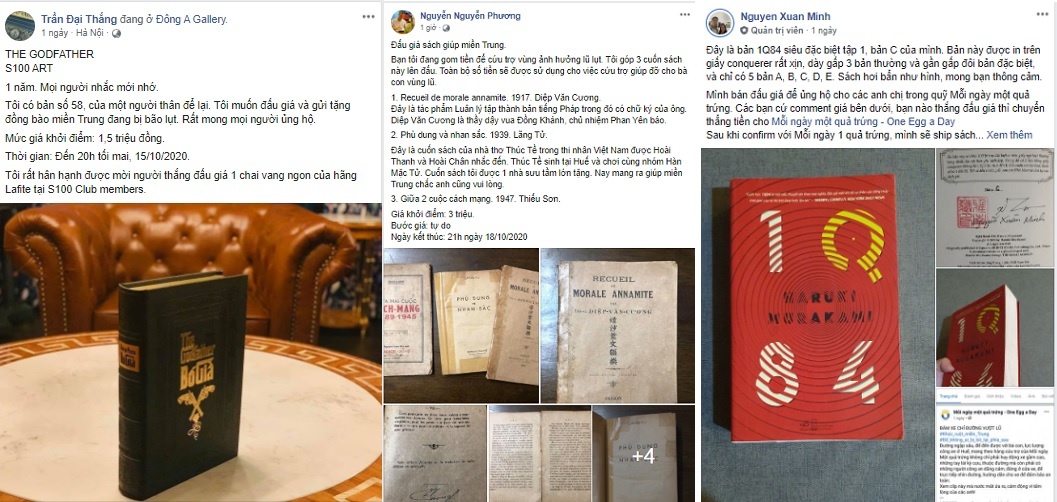Click Trần Đại Thắng author name
Image resolution: width=1057 pixels, height=502 pixels.
(78, 20)
